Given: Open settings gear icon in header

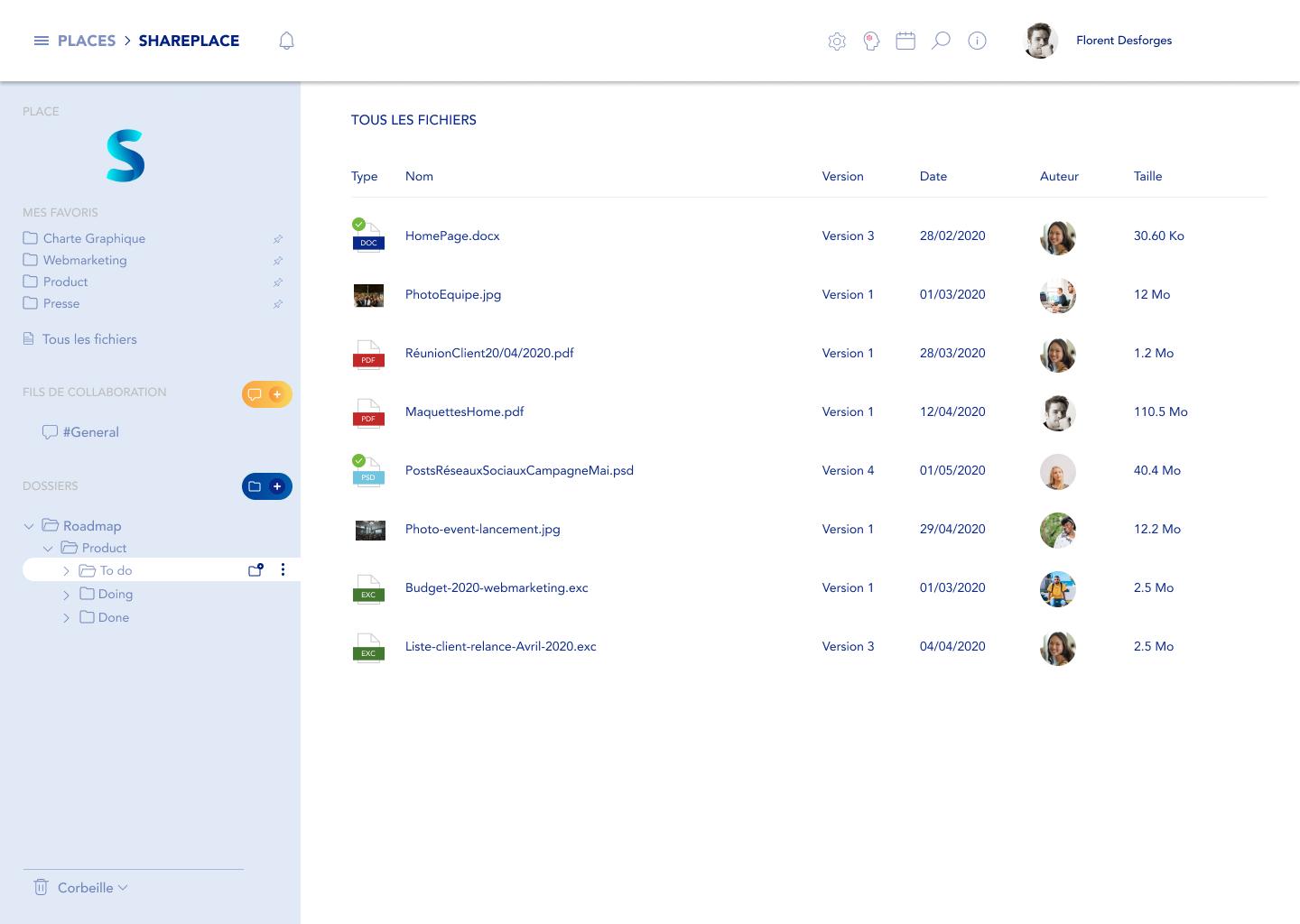Looking at the screenshot, I should [x=837, y=41].
